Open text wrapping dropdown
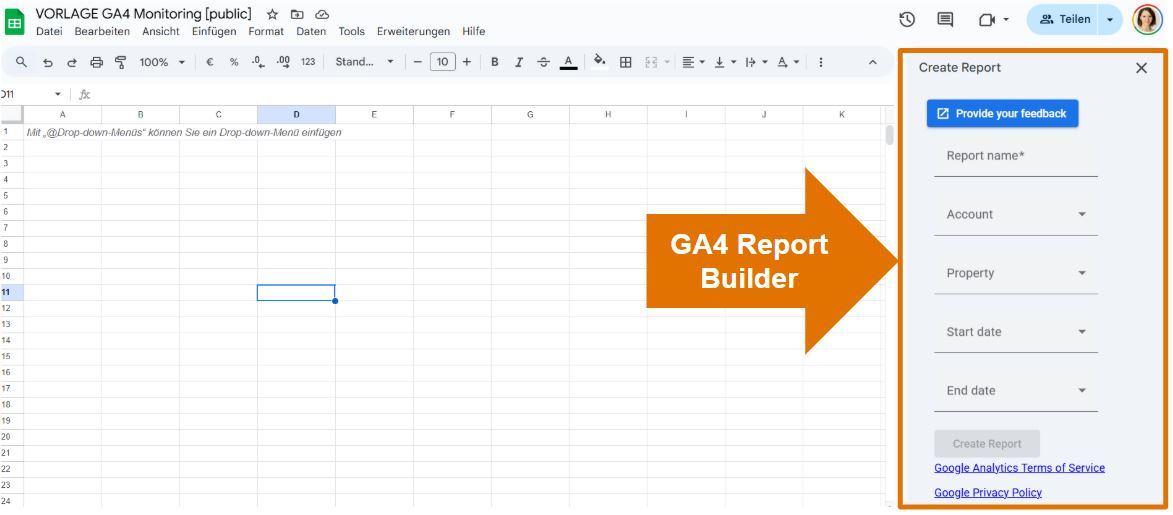 [756, 62]
